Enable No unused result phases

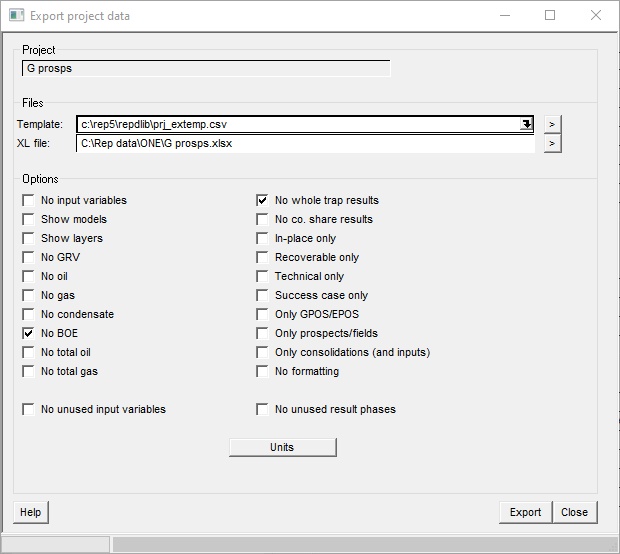263,409
